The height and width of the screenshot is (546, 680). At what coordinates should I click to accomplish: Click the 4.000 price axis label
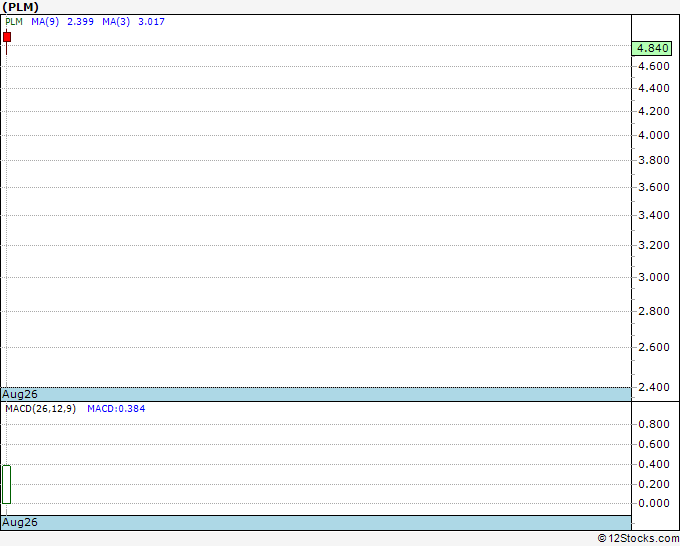click(x=654, y=135)
